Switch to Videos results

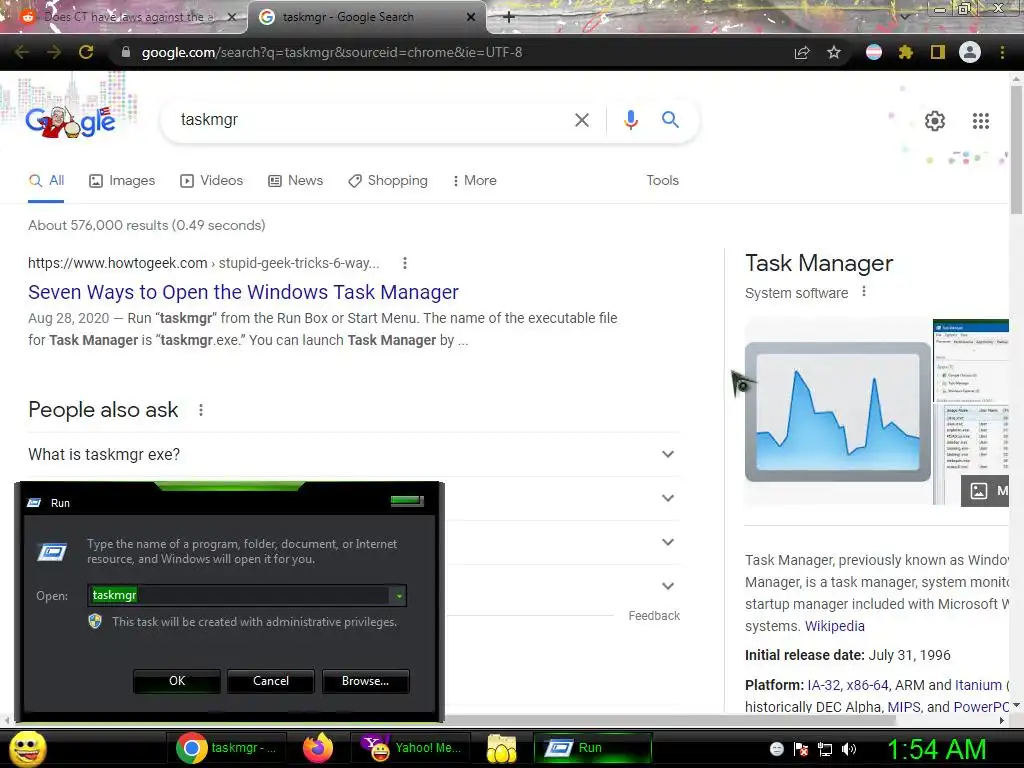tap(212, 181)
